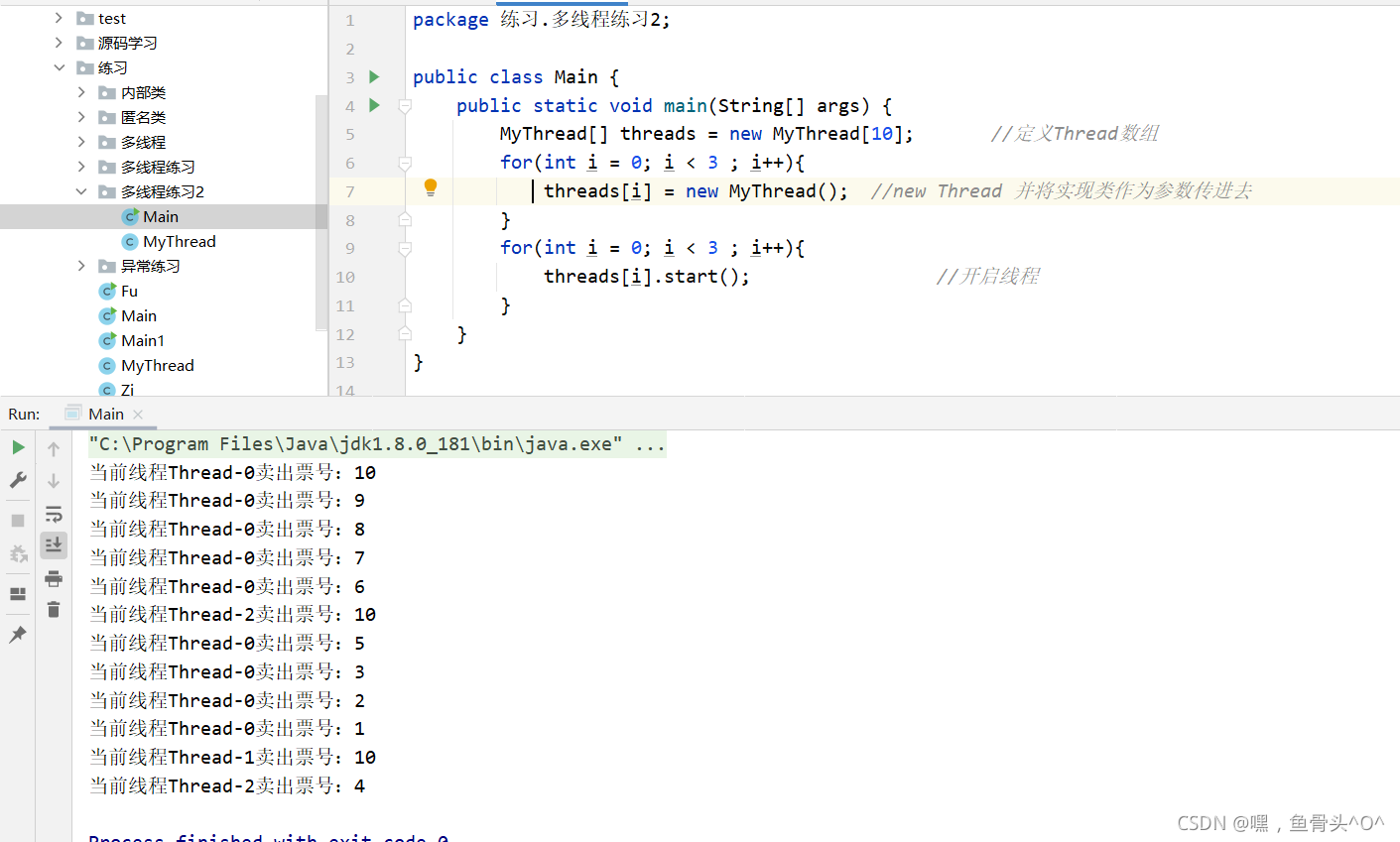Expand the 多线程练习 folder

pyautogui.click(x=81, y=167)
